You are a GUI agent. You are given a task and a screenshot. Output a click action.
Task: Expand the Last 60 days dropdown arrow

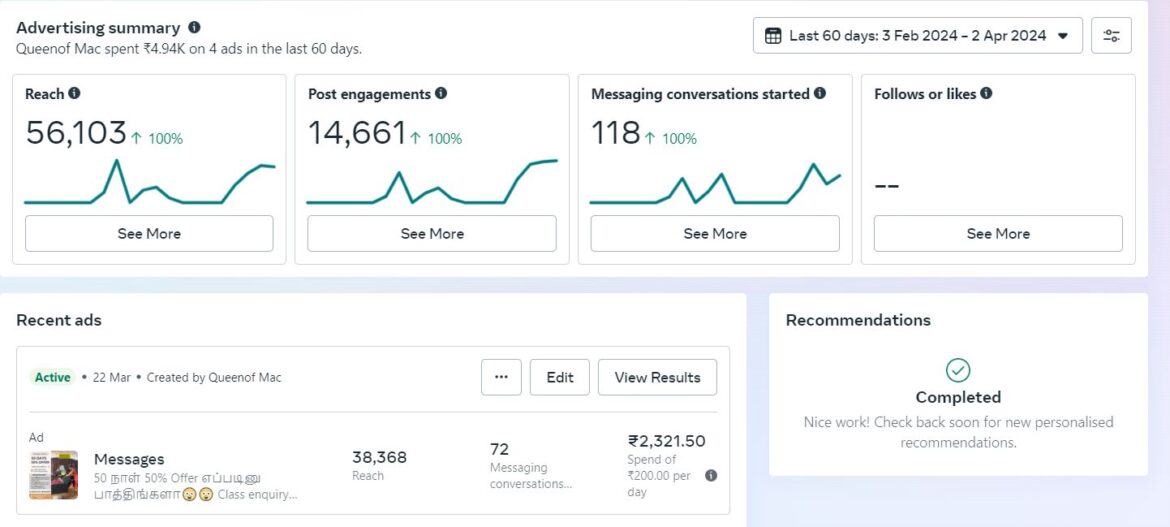point(1063,36)
